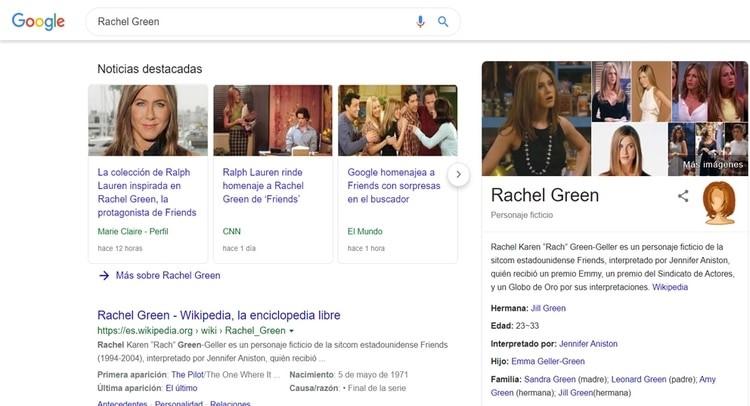Image resolution: width=750 pixels, height=406 pixels.
Task: Click the Noticias destacadas heading
Action: click(x=150, y=69)
